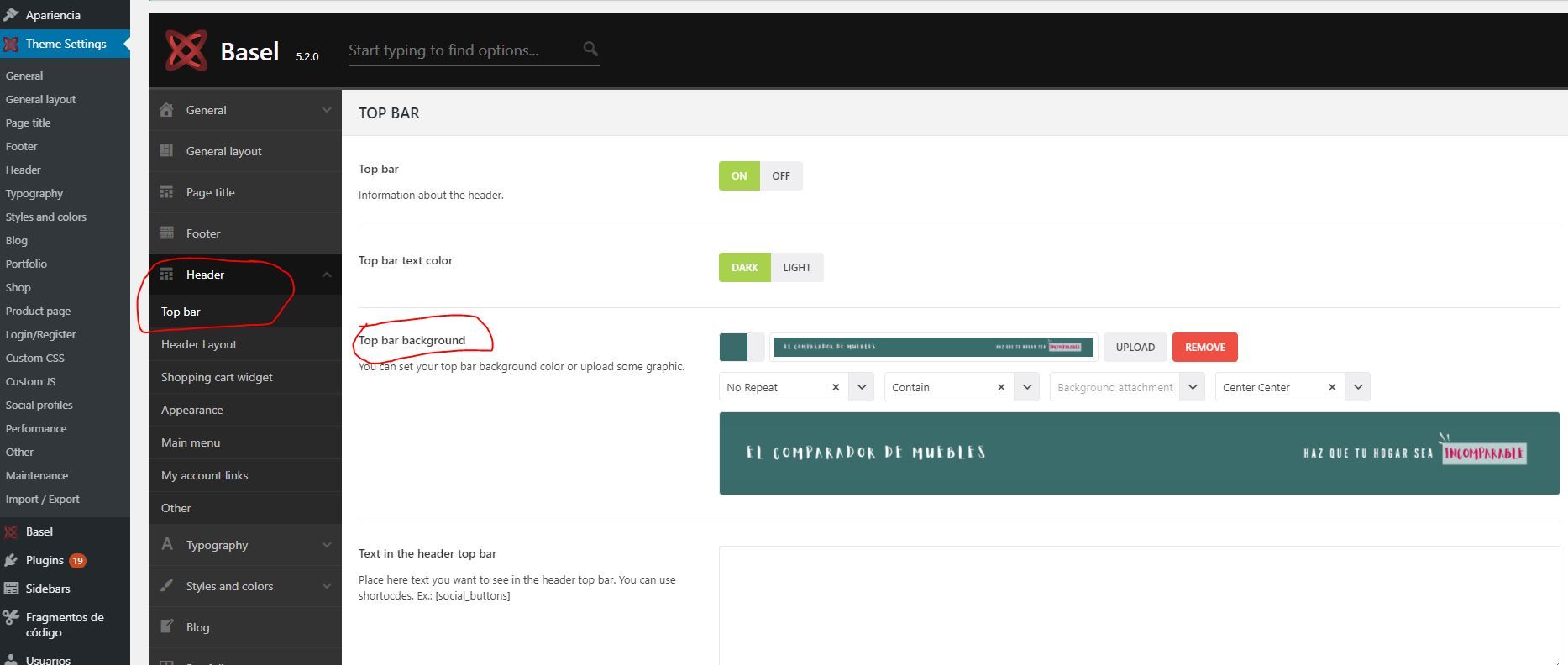Collapse the Header section chevron
The width and height of the screenshot is (1568, 665).
[x=326, y=275]
